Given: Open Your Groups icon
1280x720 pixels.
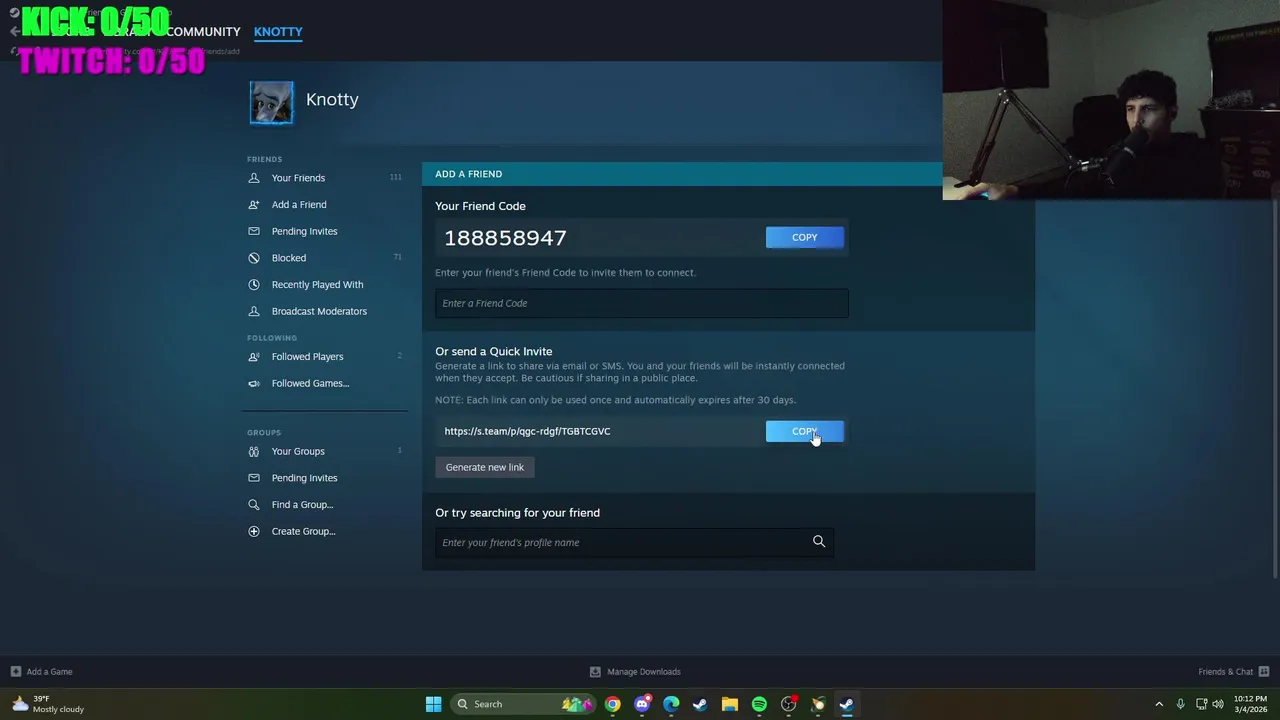Looking at the screenshot, I should pyautogui.click(x=254, y=451).
